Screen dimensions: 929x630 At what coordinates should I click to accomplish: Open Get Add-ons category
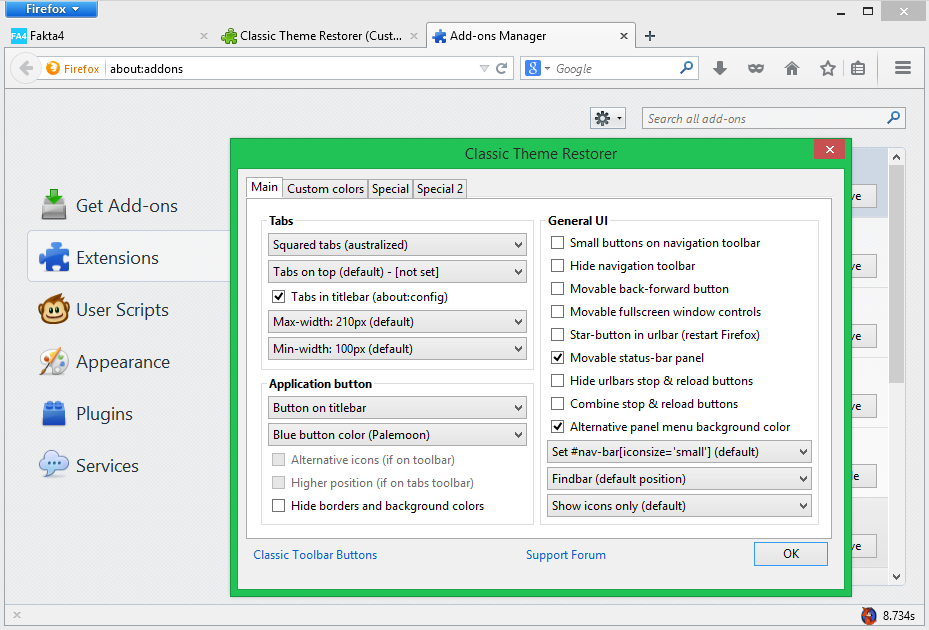coord(129,206)
